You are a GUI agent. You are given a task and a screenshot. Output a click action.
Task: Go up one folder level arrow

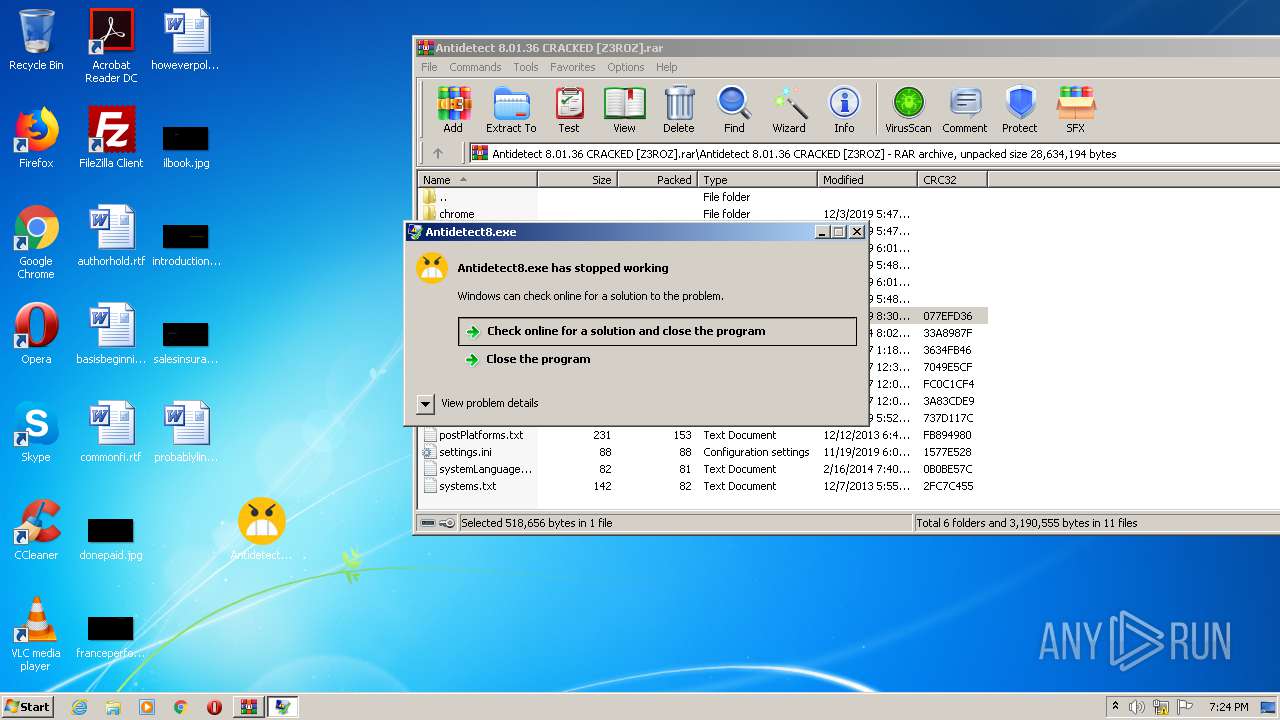coord(437,153)
